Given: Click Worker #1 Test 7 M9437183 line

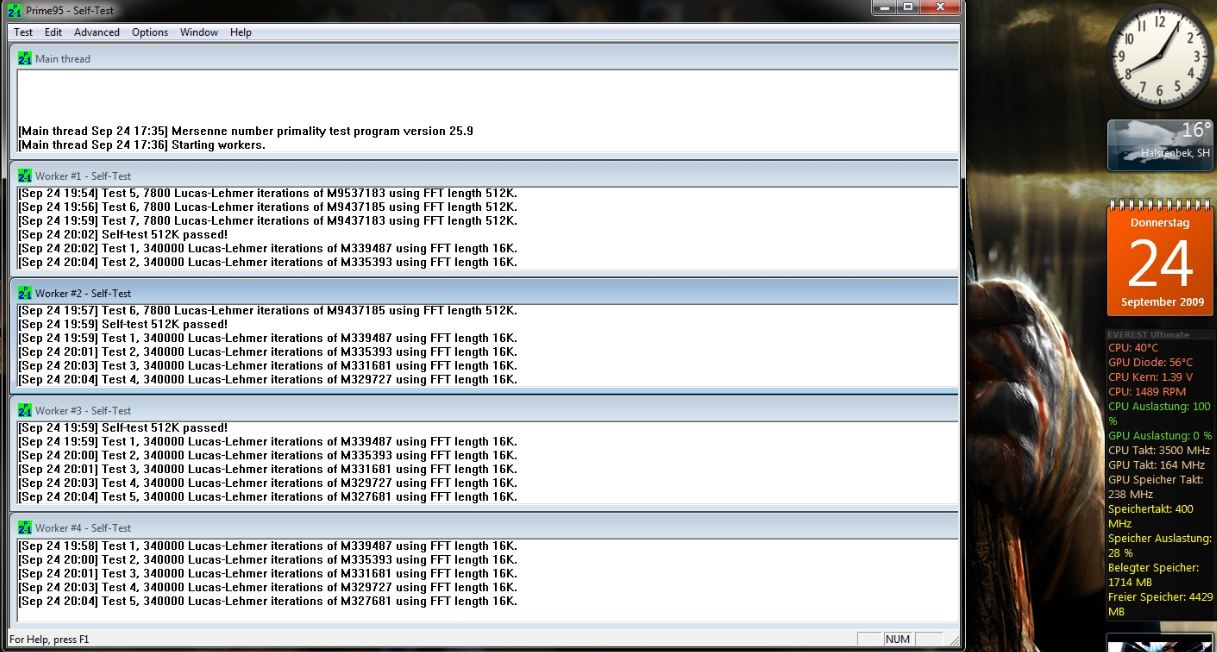Looking at the screenshot, I should tap(268, 221).
